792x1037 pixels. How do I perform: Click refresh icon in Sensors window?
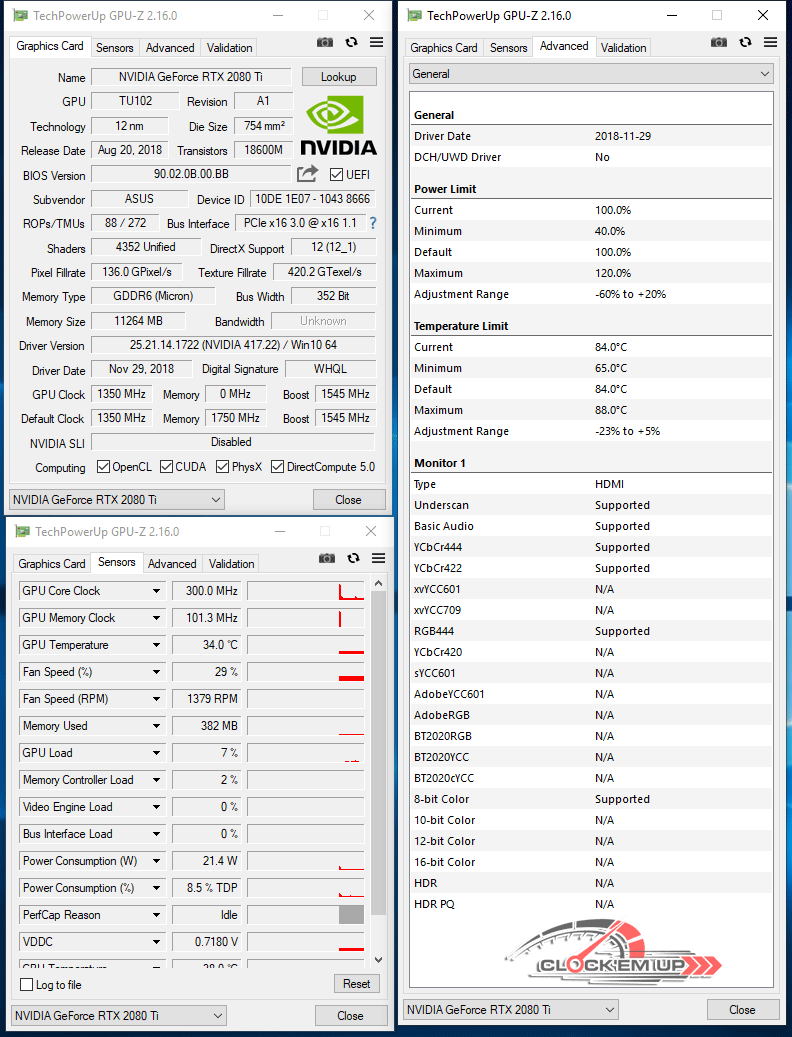(354, 558)
